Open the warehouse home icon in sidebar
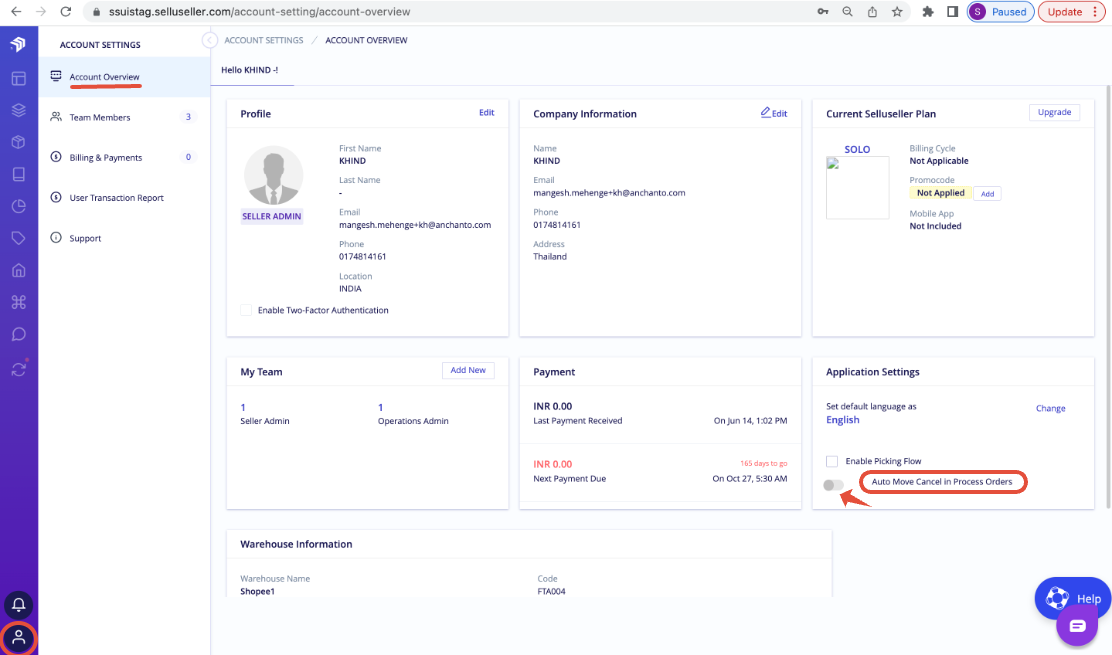1112x655 pixels. (18, 270)
